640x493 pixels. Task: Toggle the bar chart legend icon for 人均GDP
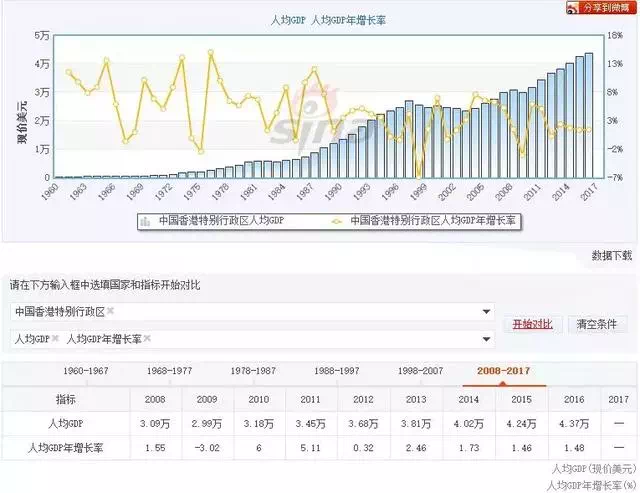[x=145, y=222]
